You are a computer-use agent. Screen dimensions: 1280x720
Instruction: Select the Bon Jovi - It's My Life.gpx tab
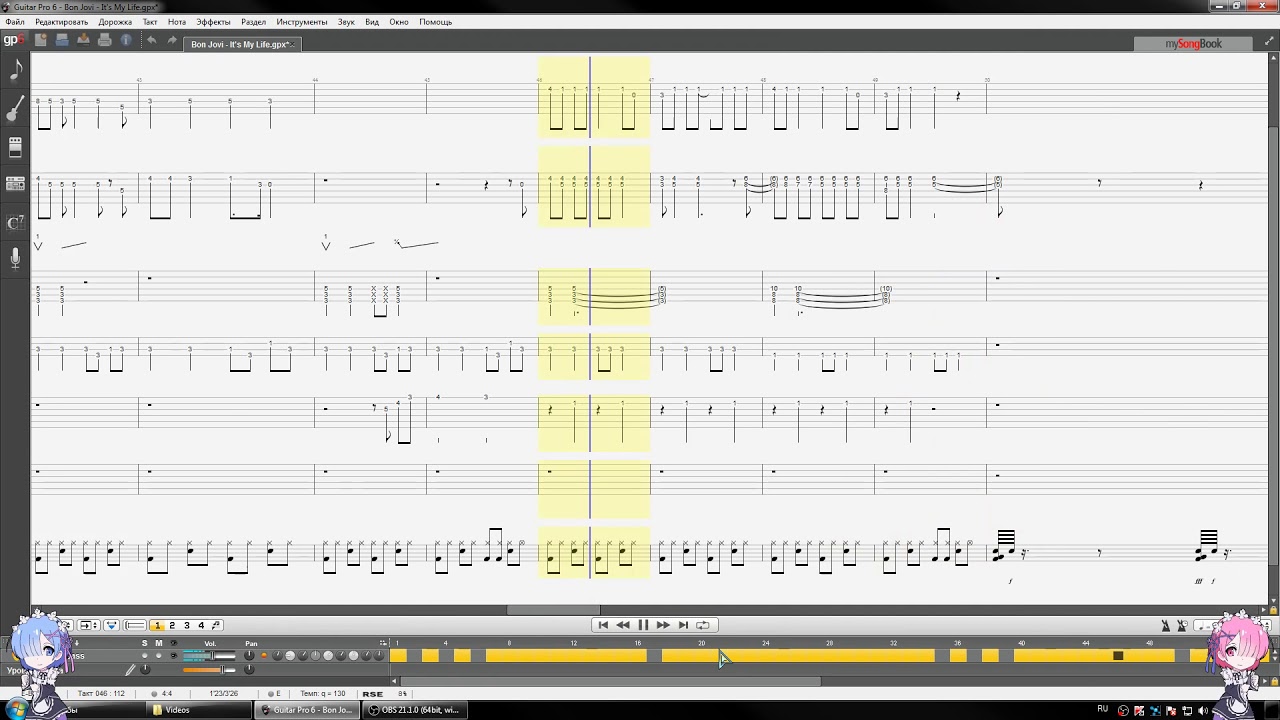[x=242, y=44]
